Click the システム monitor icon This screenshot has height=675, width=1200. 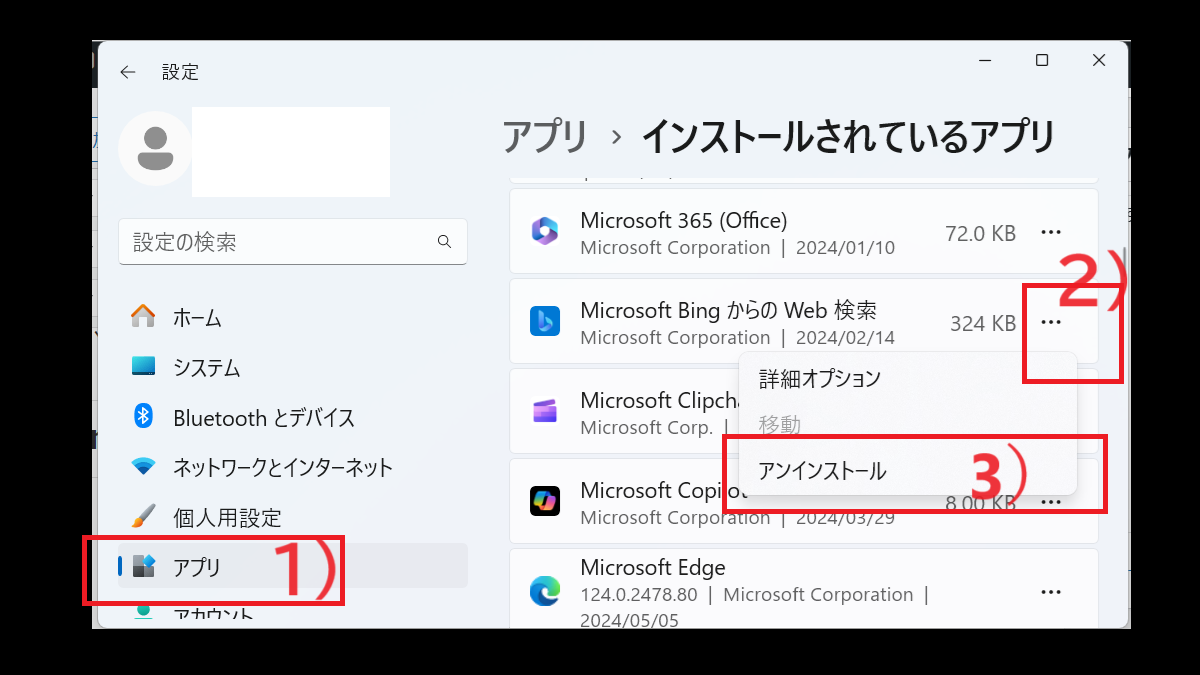point(144,366)
